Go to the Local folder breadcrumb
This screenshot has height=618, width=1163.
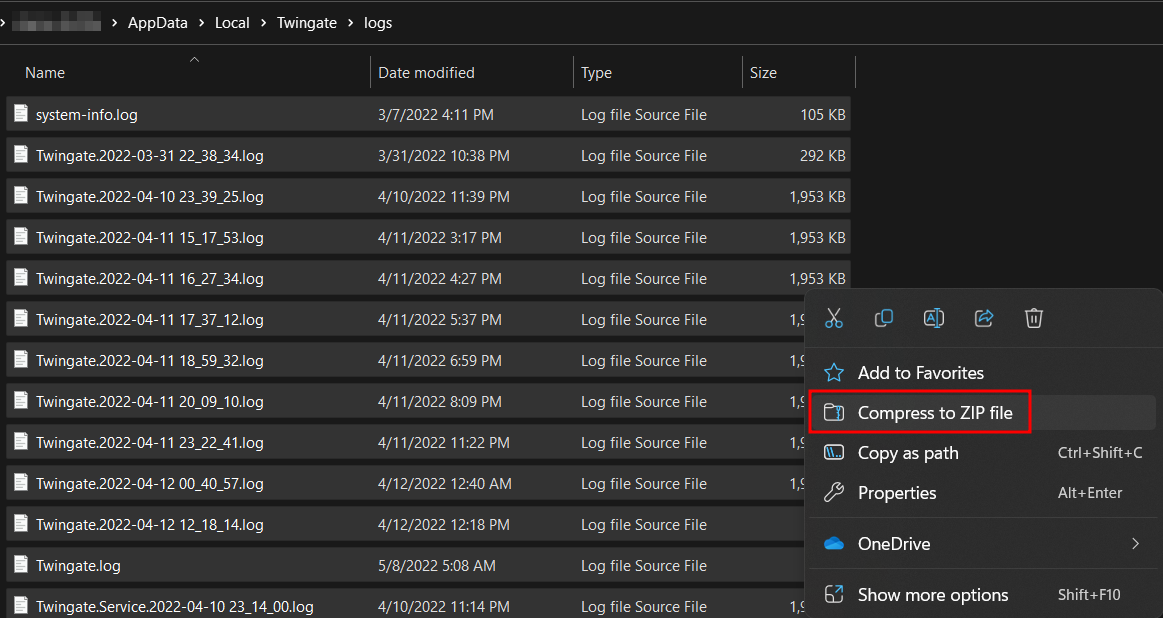point(232,23)
